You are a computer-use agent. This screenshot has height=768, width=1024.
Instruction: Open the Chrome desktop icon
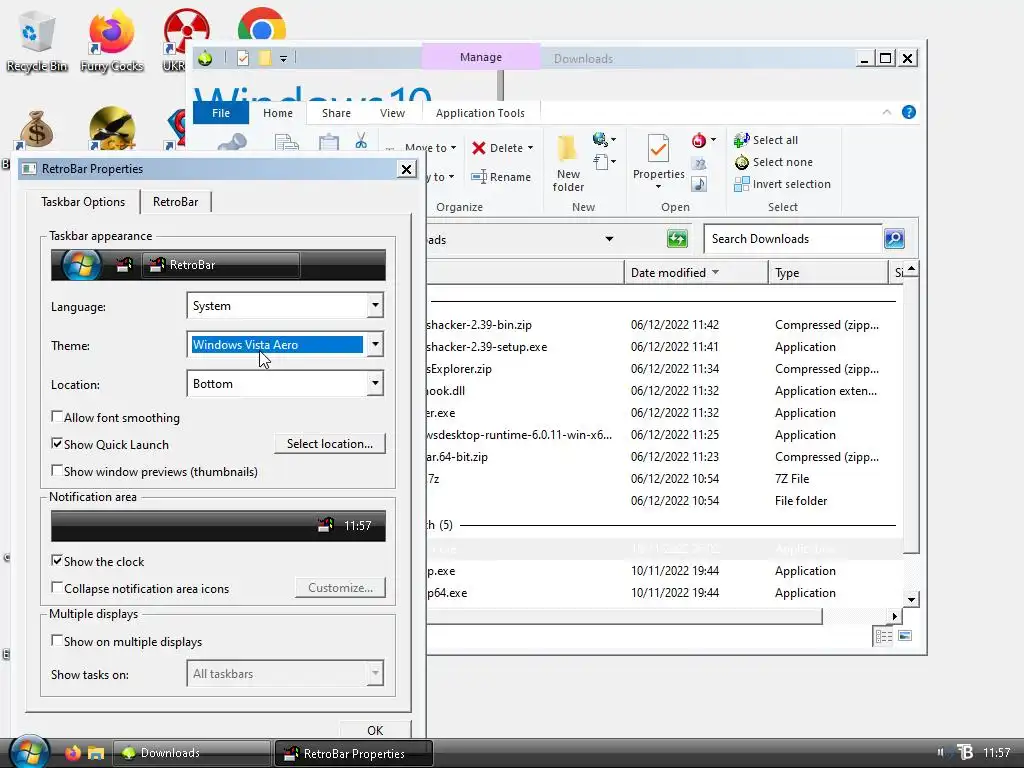262,25
